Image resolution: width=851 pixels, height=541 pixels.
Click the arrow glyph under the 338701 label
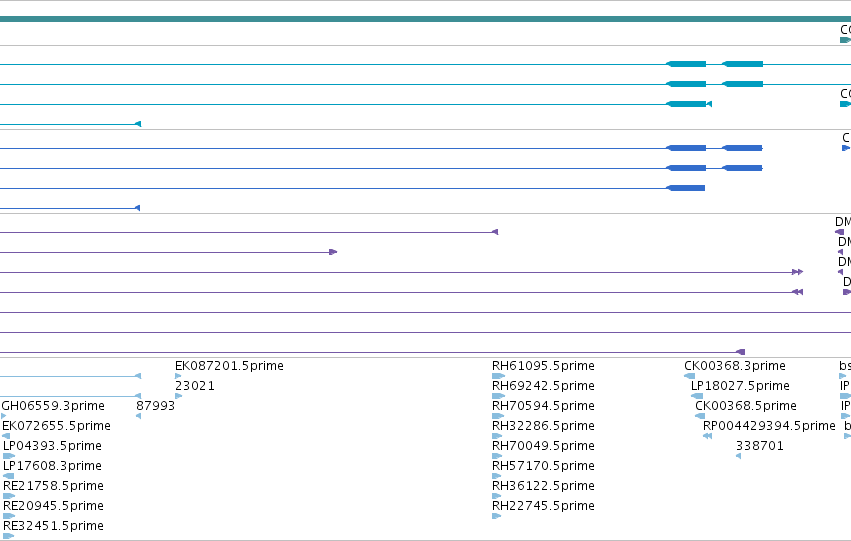point(738,456)
